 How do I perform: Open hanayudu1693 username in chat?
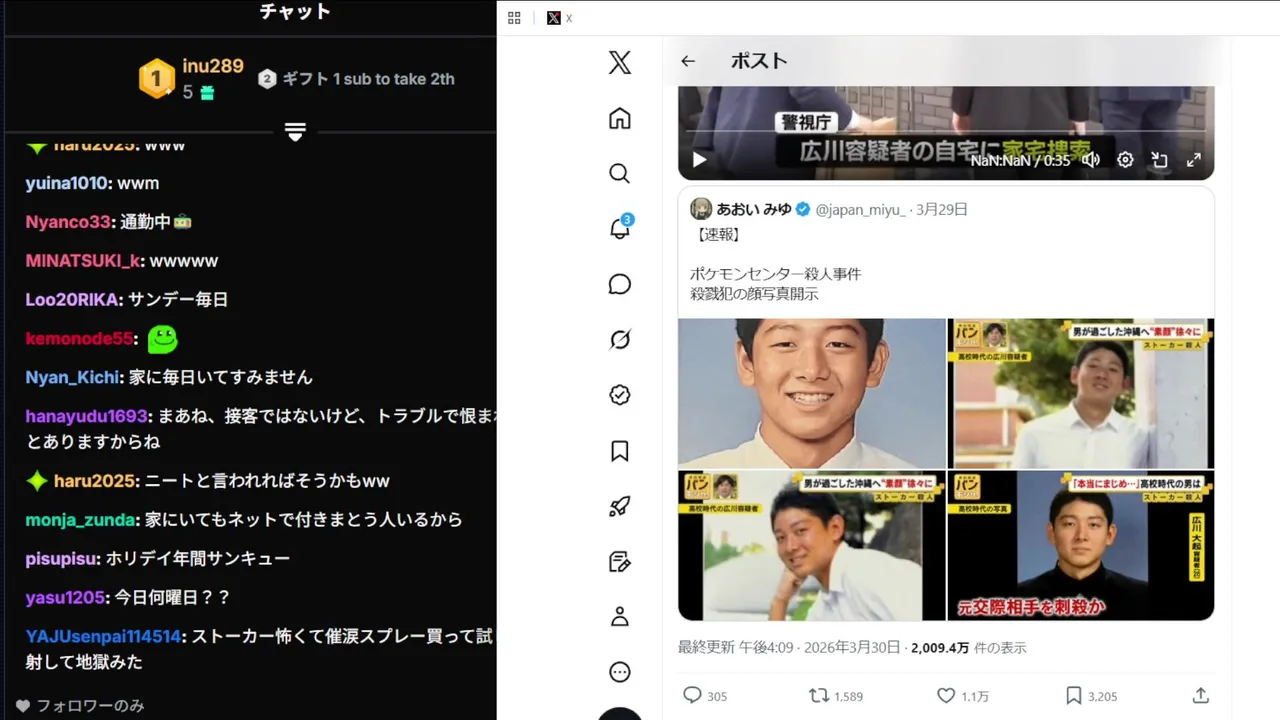[x=86, y=416]
